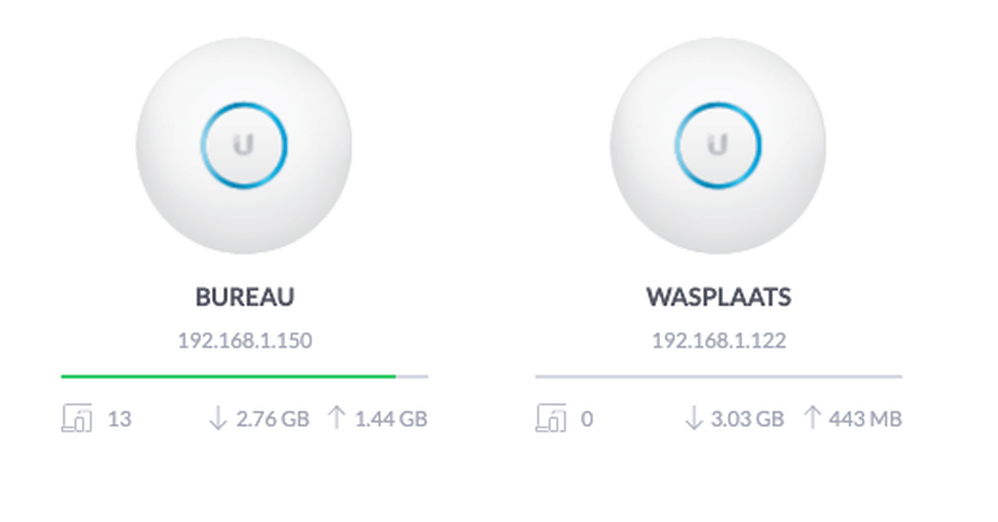Click the U logo on BUREAU device

pyautogui.click(x=244, y=146)
